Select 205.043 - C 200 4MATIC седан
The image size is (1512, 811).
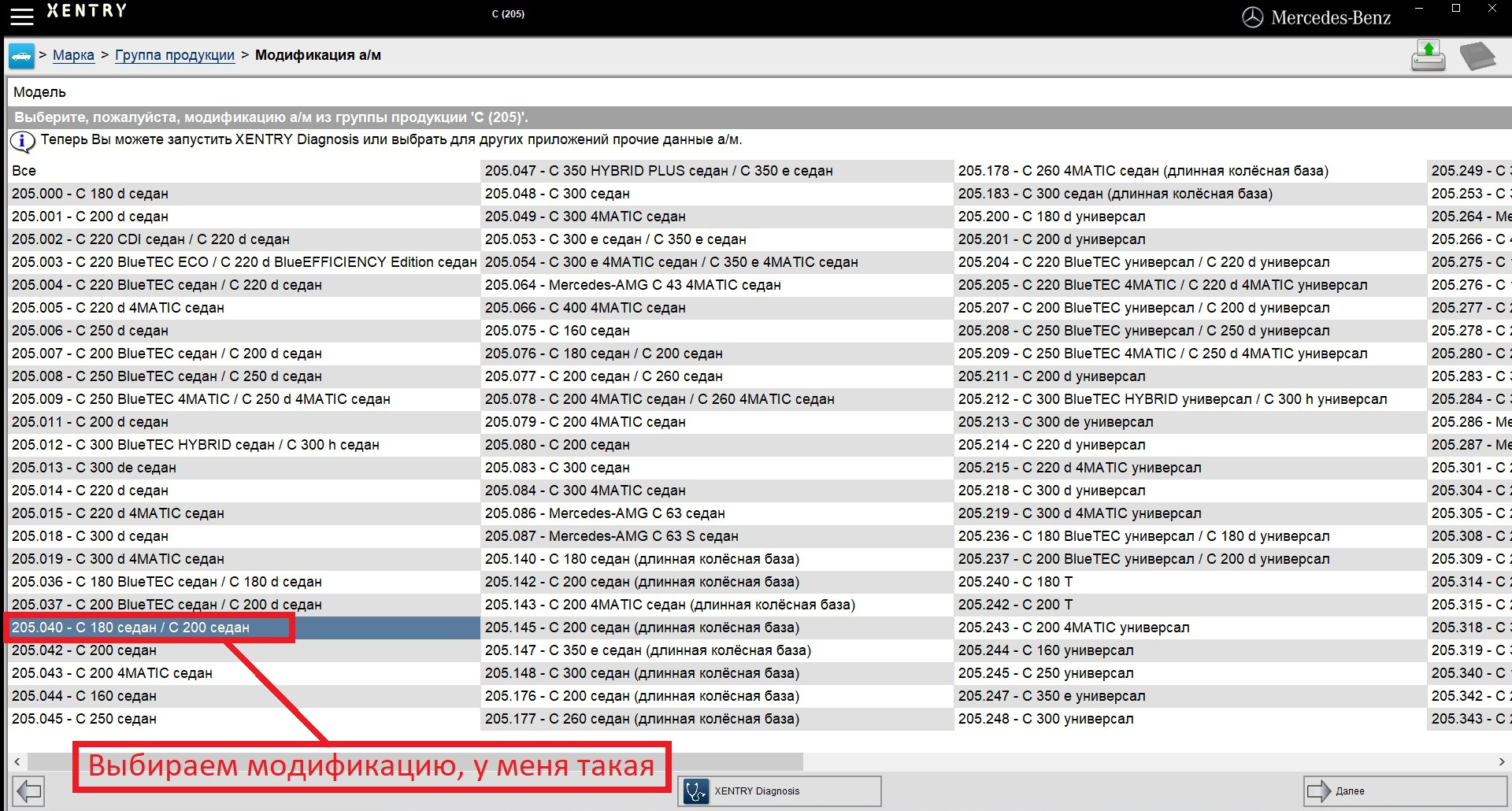[x=244, y=673]
